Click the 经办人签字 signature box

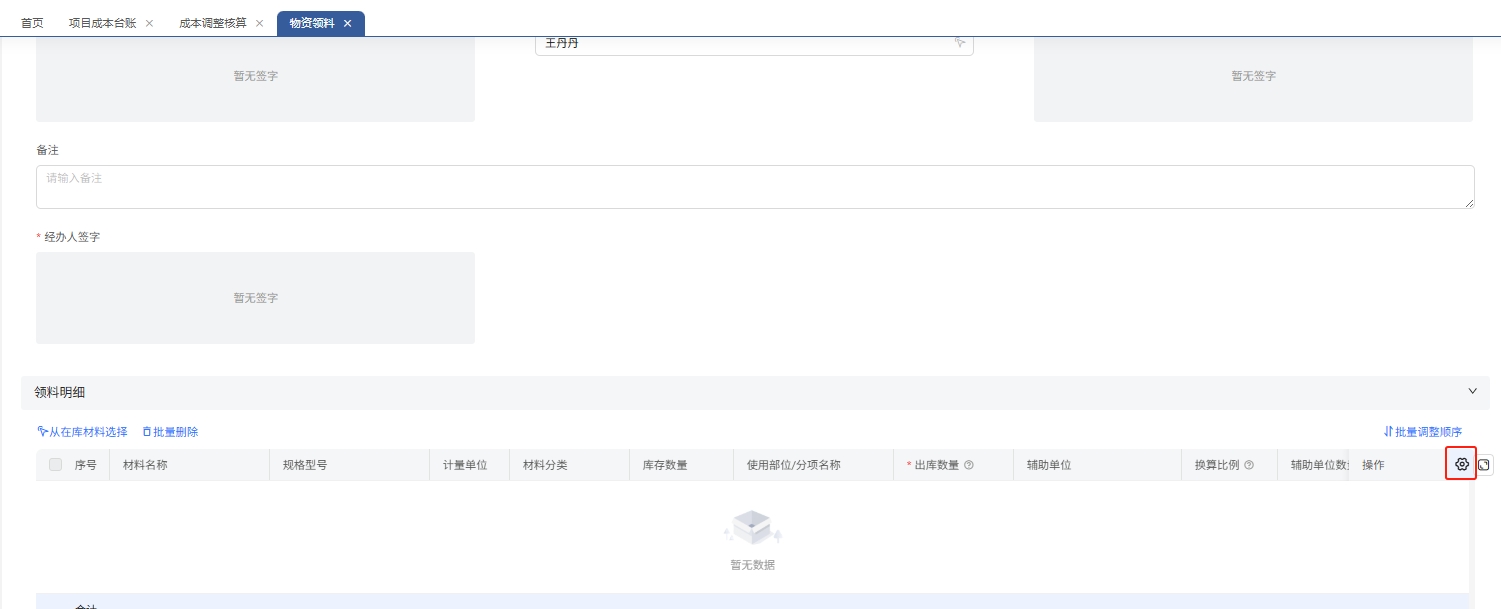pos(255,298)
